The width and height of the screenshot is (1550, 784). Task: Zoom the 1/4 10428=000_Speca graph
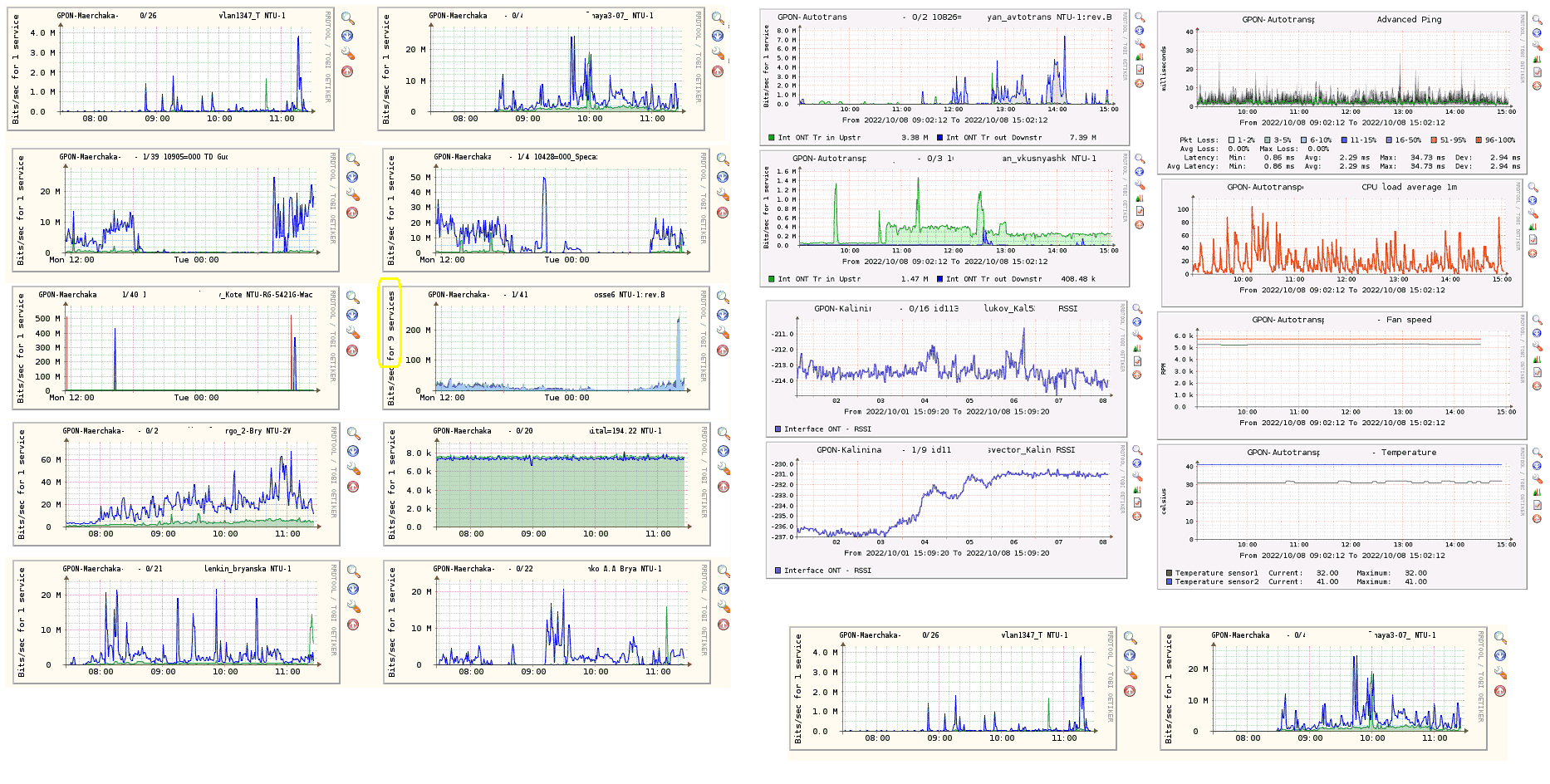(x=723, y=159)
